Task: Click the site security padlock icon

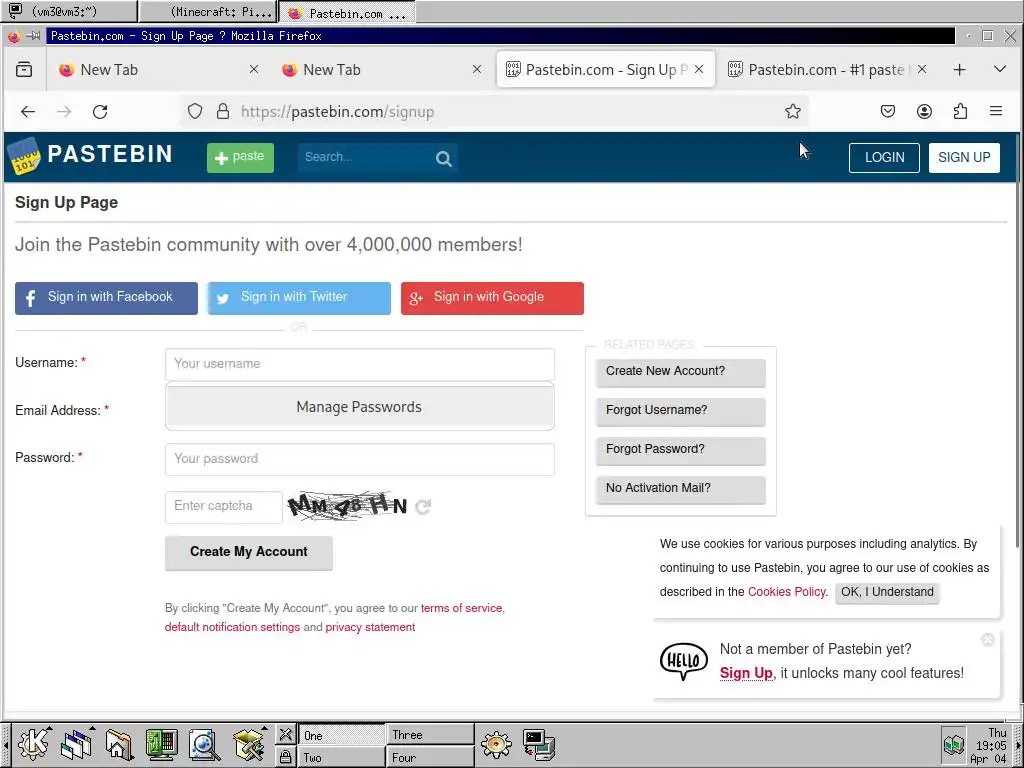Action: [223, 112]
